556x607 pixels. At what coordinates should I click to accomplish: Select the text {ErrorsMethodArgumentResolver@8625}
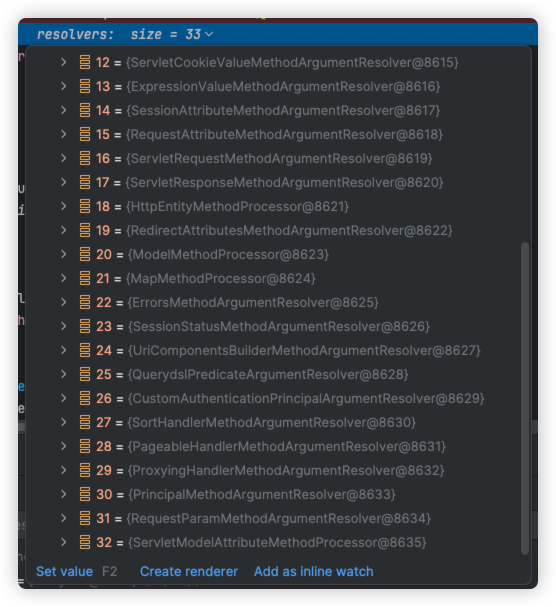click(253, 302)
